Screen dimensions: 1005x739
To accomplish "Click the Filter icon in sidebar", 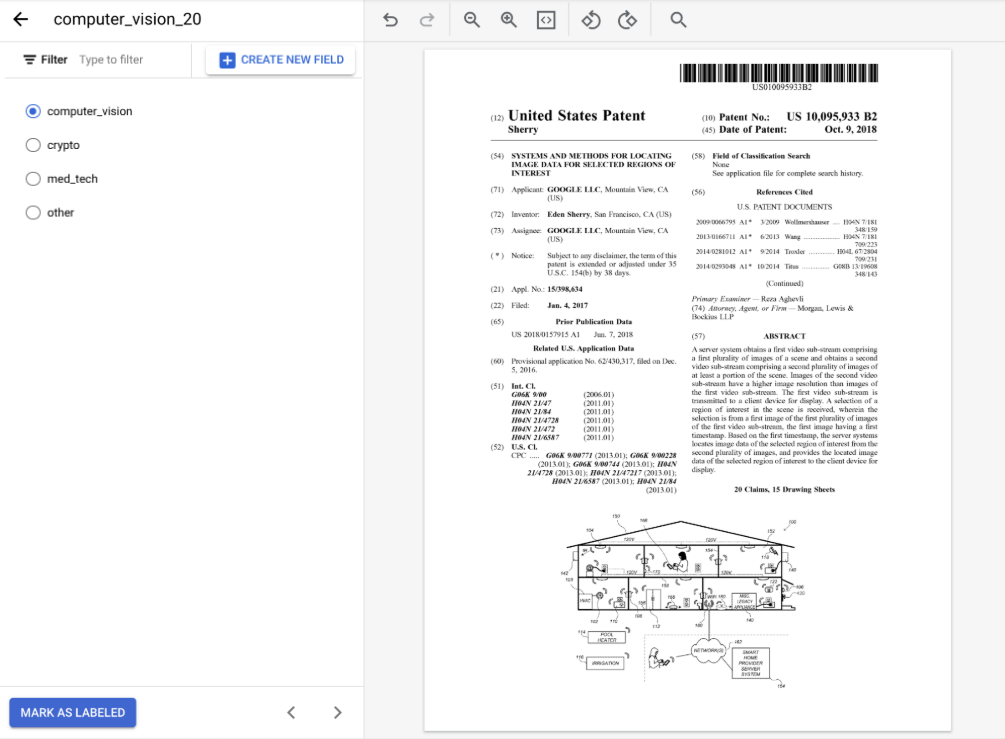I will [29, 60].
